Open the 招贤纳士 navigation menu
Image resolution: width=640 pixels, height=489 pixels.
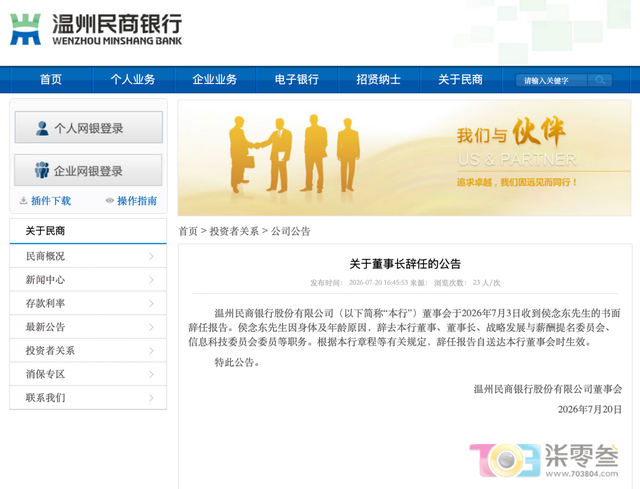click(378, 79)
